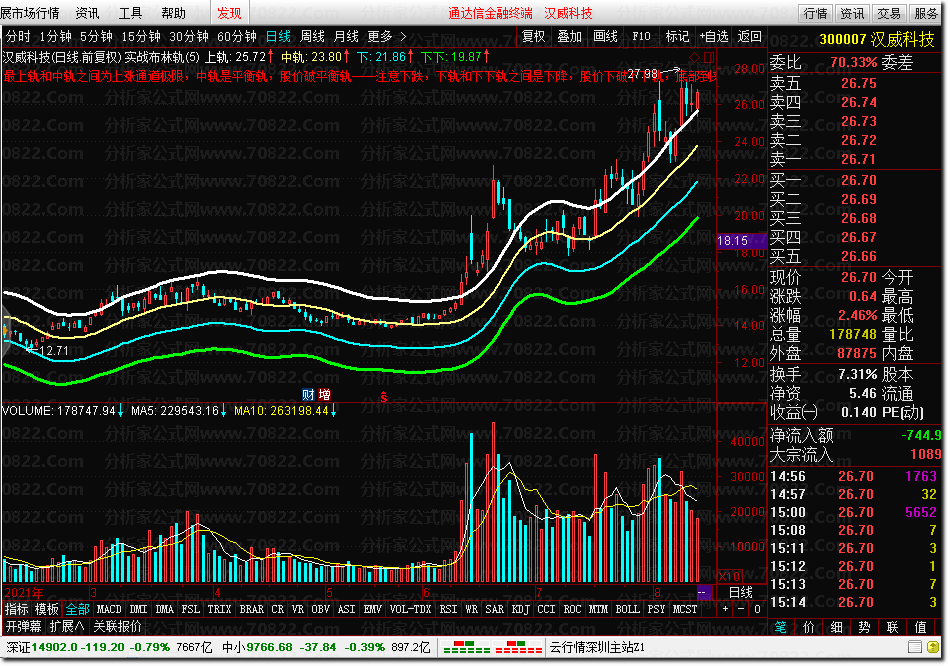Viewport: 950px width, 666px height.
Task: Click the 交易 trading button
Action: 889,13
